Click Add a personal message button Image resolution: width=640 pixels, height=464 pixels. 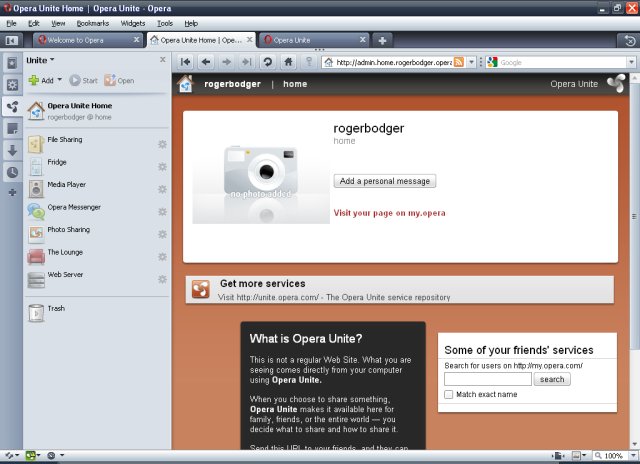coord(385,181)
